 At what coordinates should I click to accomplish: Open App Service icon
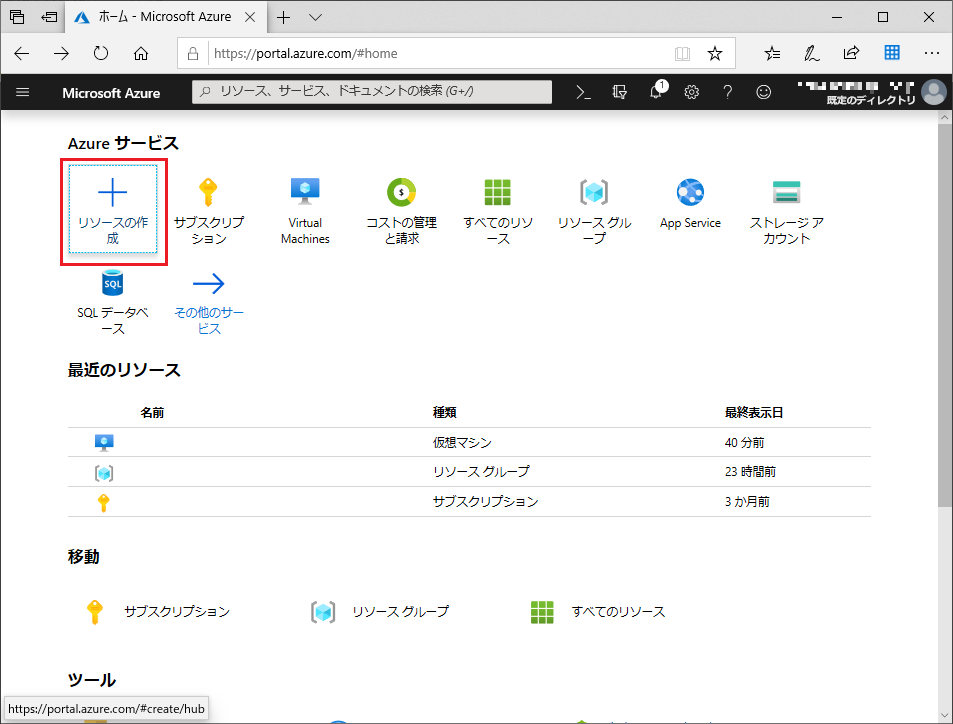(x=690, y=193)
